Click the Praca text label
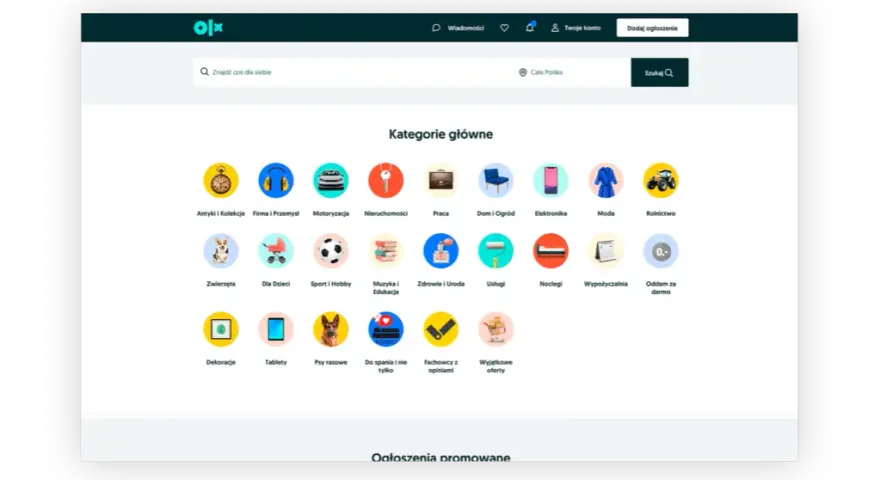The height and width of the screenshot is (480, 880). (441, 213)
